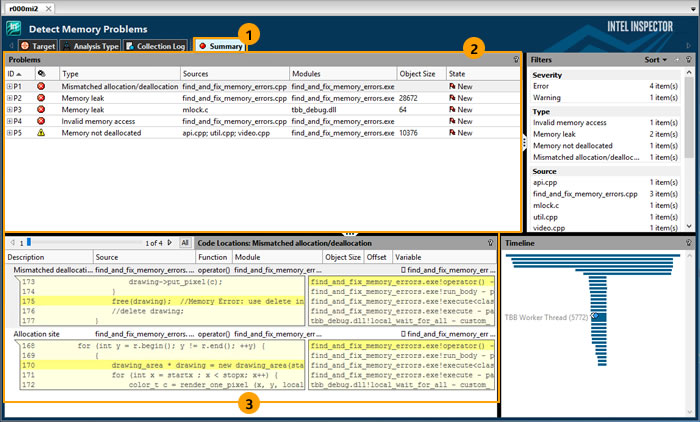
Task: Click the New state flag for P1
Action: 453,87
